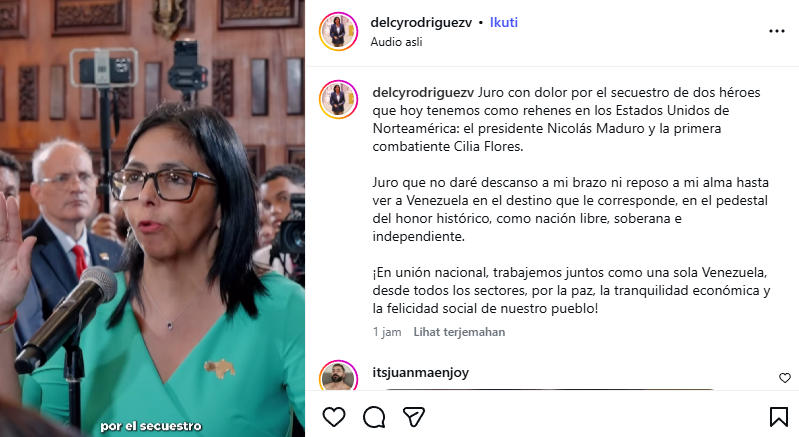The image size is (799, 437).
Task: Click the microphone in the video frame
Action: (x=66, y=318)
